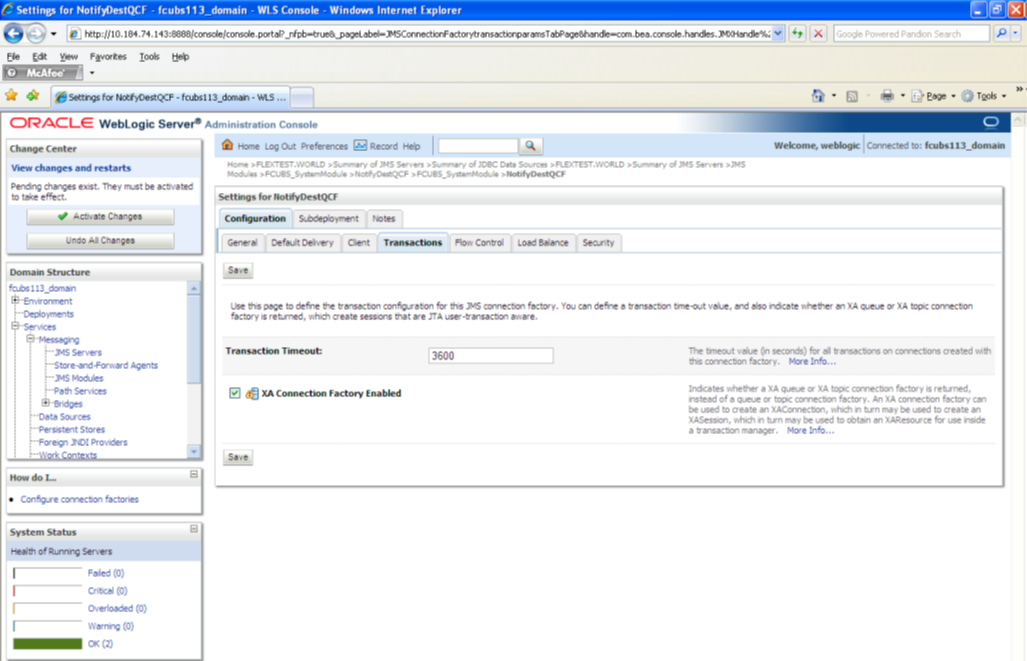Image resolution: width=1027 pixels, height=661 pixels.
Task: Open the Page toolbar menu
Action: (x=933, y=96)
